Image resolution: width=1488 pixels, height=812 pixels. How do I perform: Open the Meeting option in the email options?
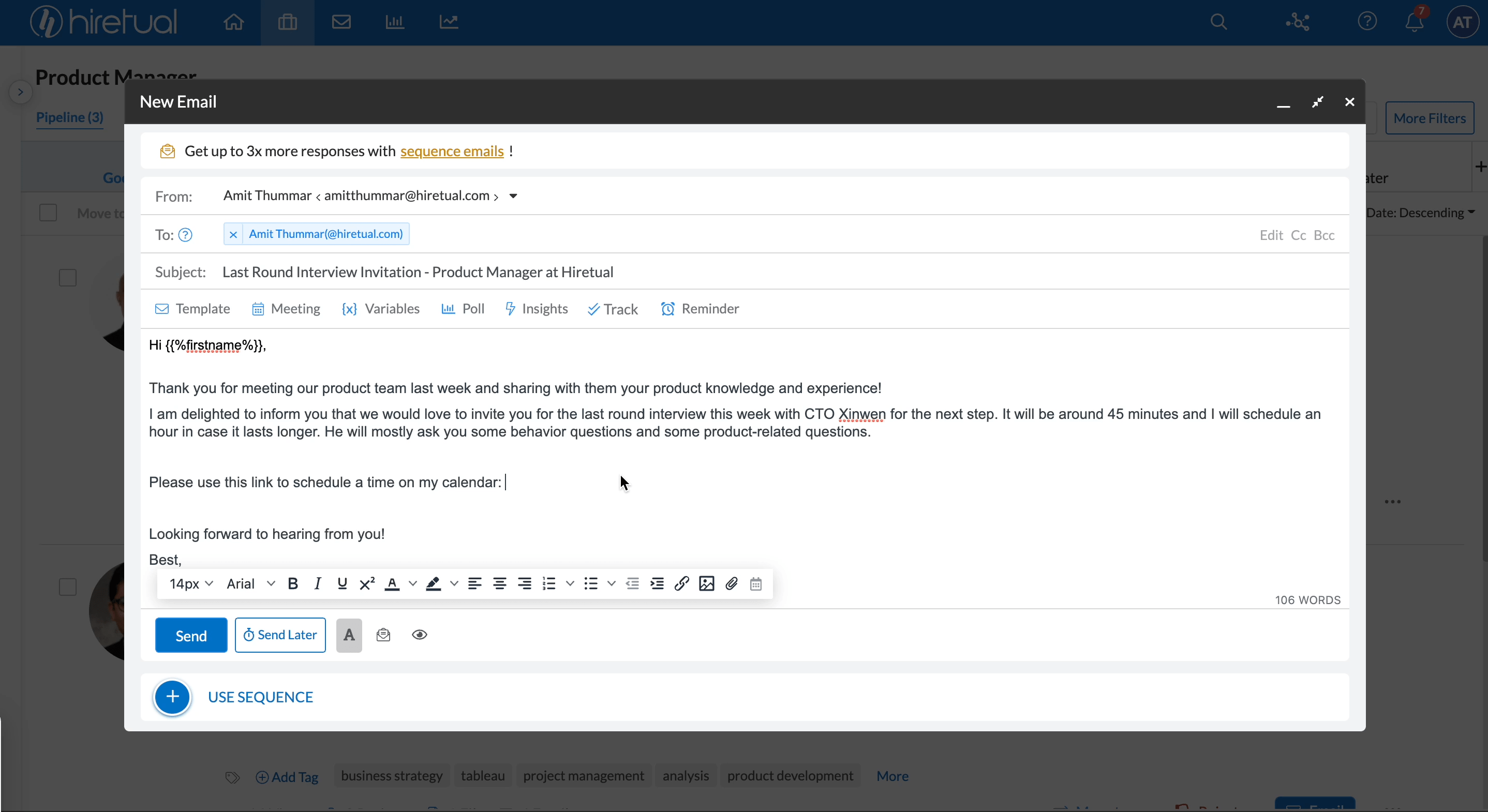[286, 308]
